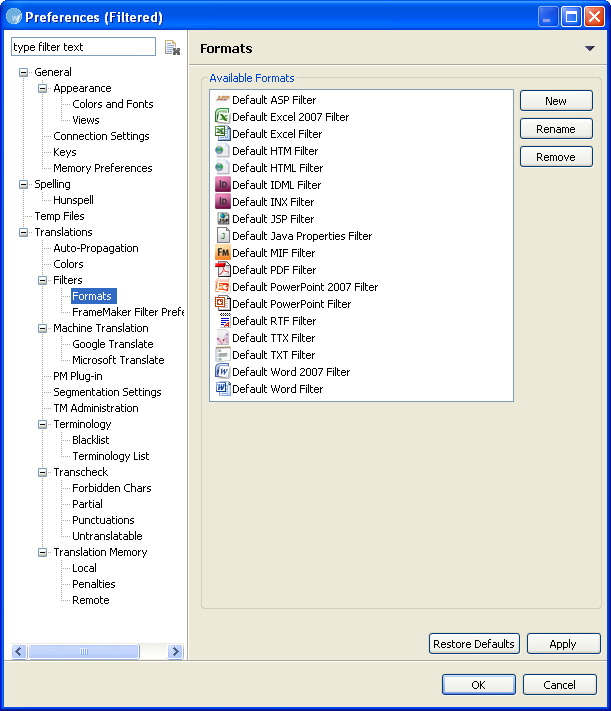Collapse the Machine Translation tree node
The height and width of the screenshot is (711, 611).
[42, 328]
